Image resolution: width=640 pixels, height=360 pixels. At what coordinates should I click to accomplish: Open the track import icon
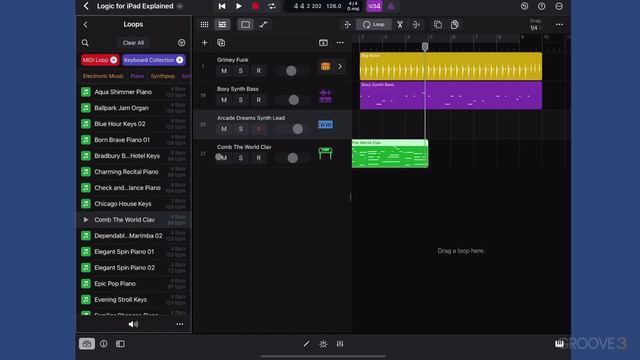point(323,43)
